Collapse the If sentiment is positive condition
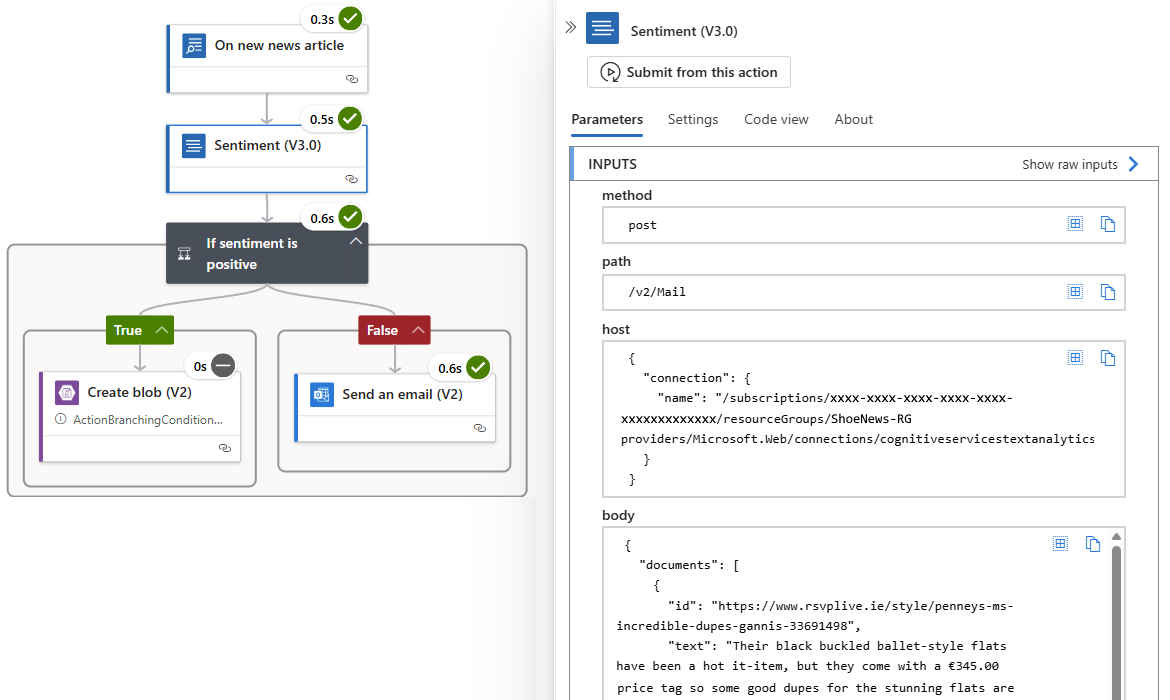This screenshot has height=700, width=1170. [x=355, y=240]
